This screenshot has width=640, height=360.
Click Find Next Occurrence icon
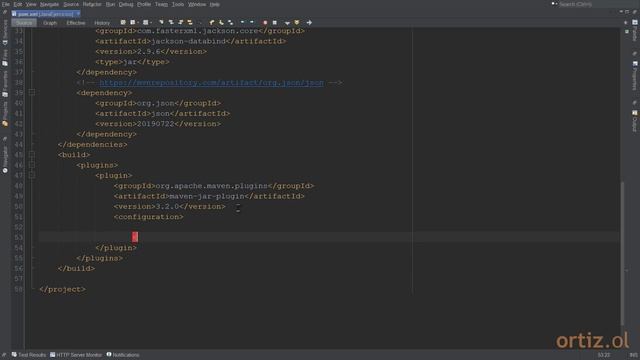pos(181,22)
